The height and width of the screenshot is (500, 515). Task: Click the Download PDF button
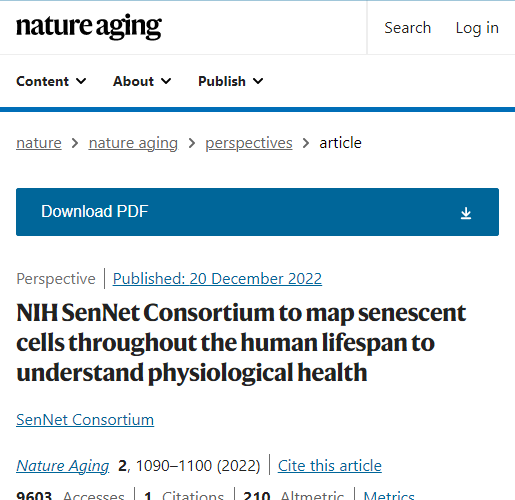pyautogui.click(x=257, y=212)
